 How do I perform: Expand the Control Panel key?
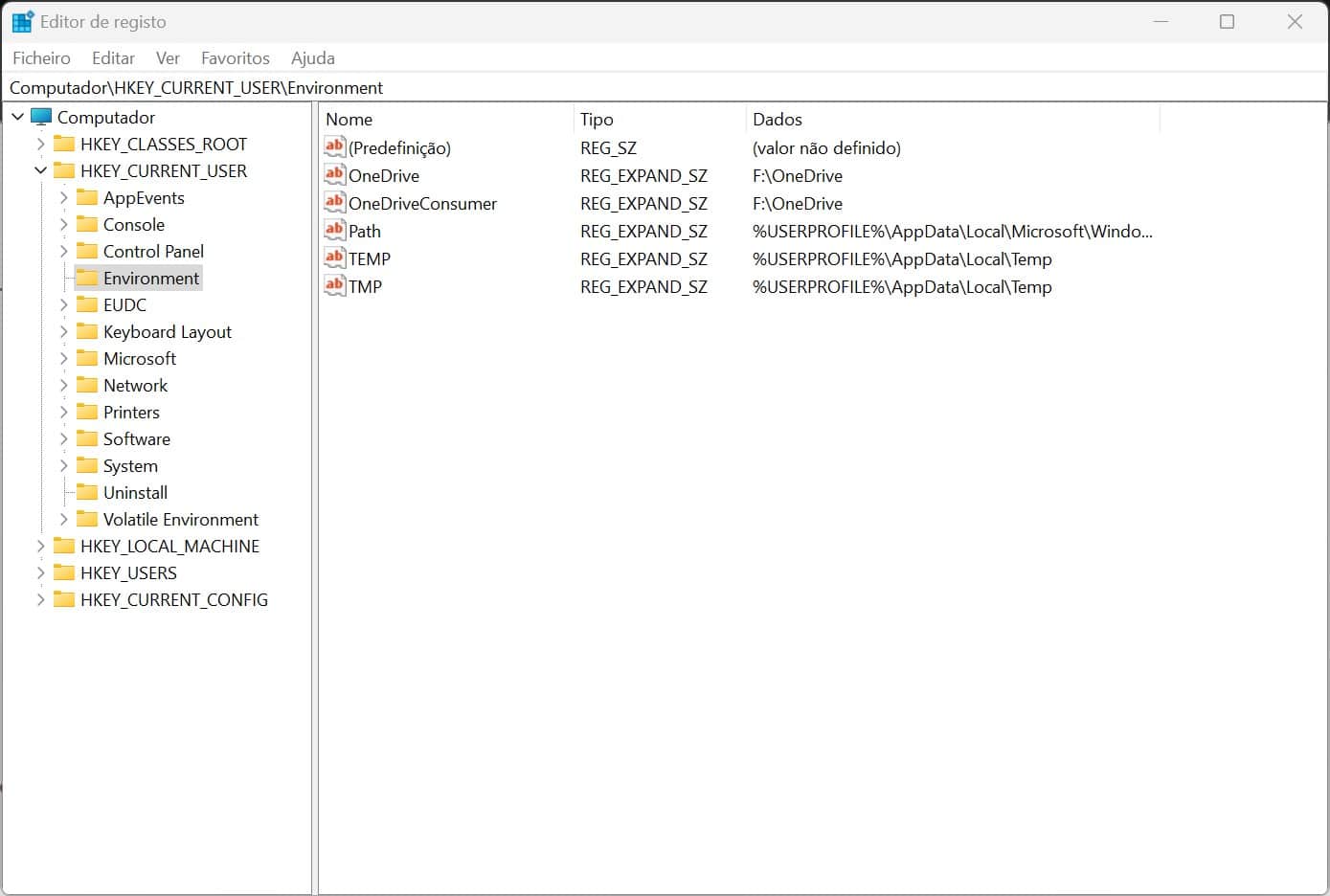click(x=64, y=252)
